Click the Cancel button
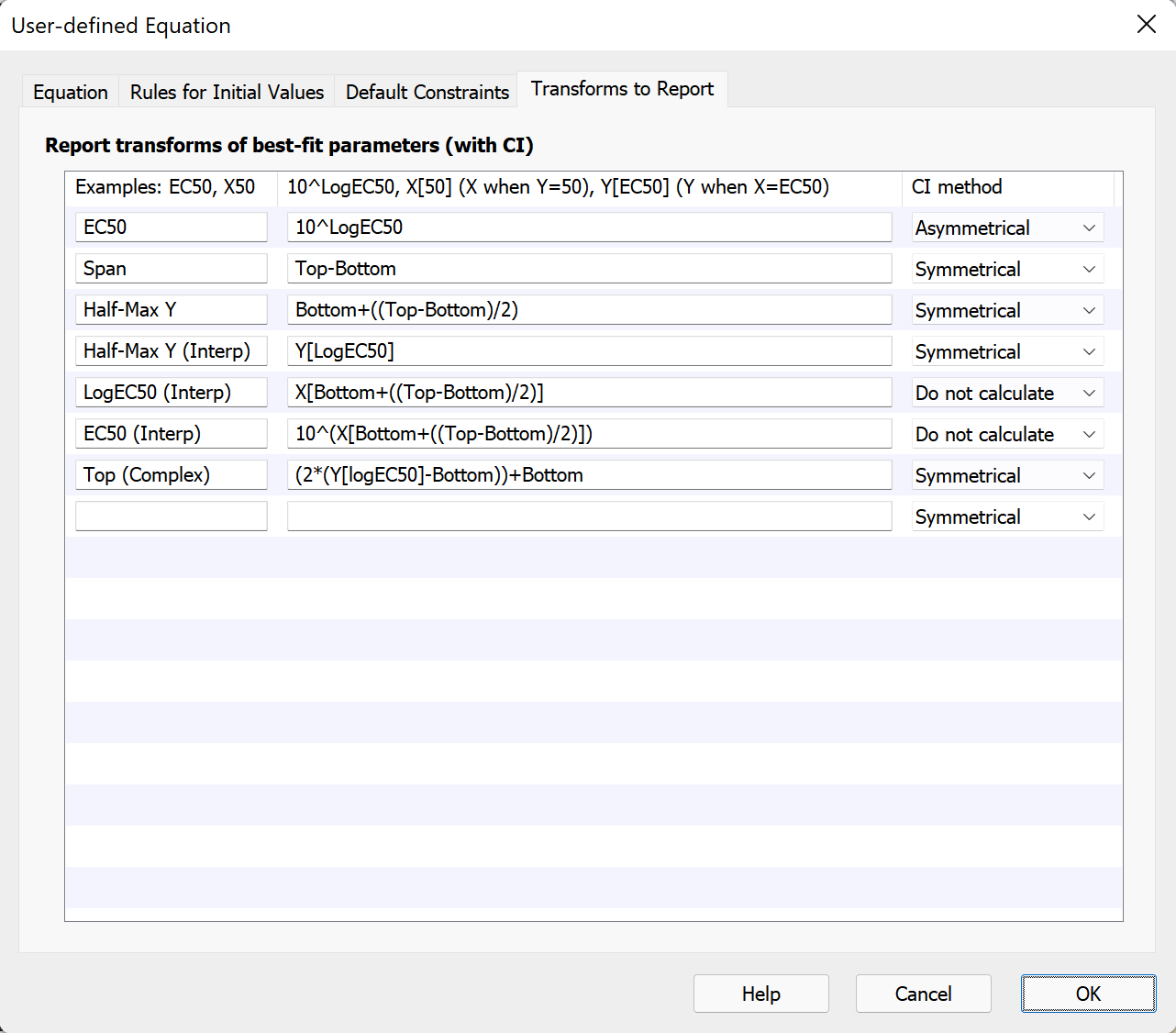 point(923,994)
